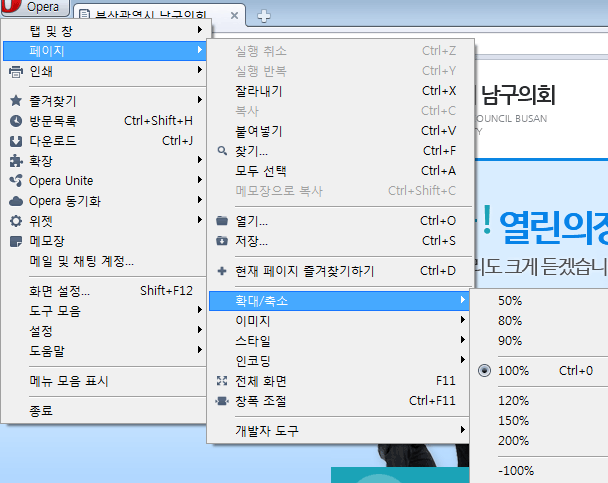
Task: Click the download icon beside 다운로드
Action: click(x=15, y=141)
